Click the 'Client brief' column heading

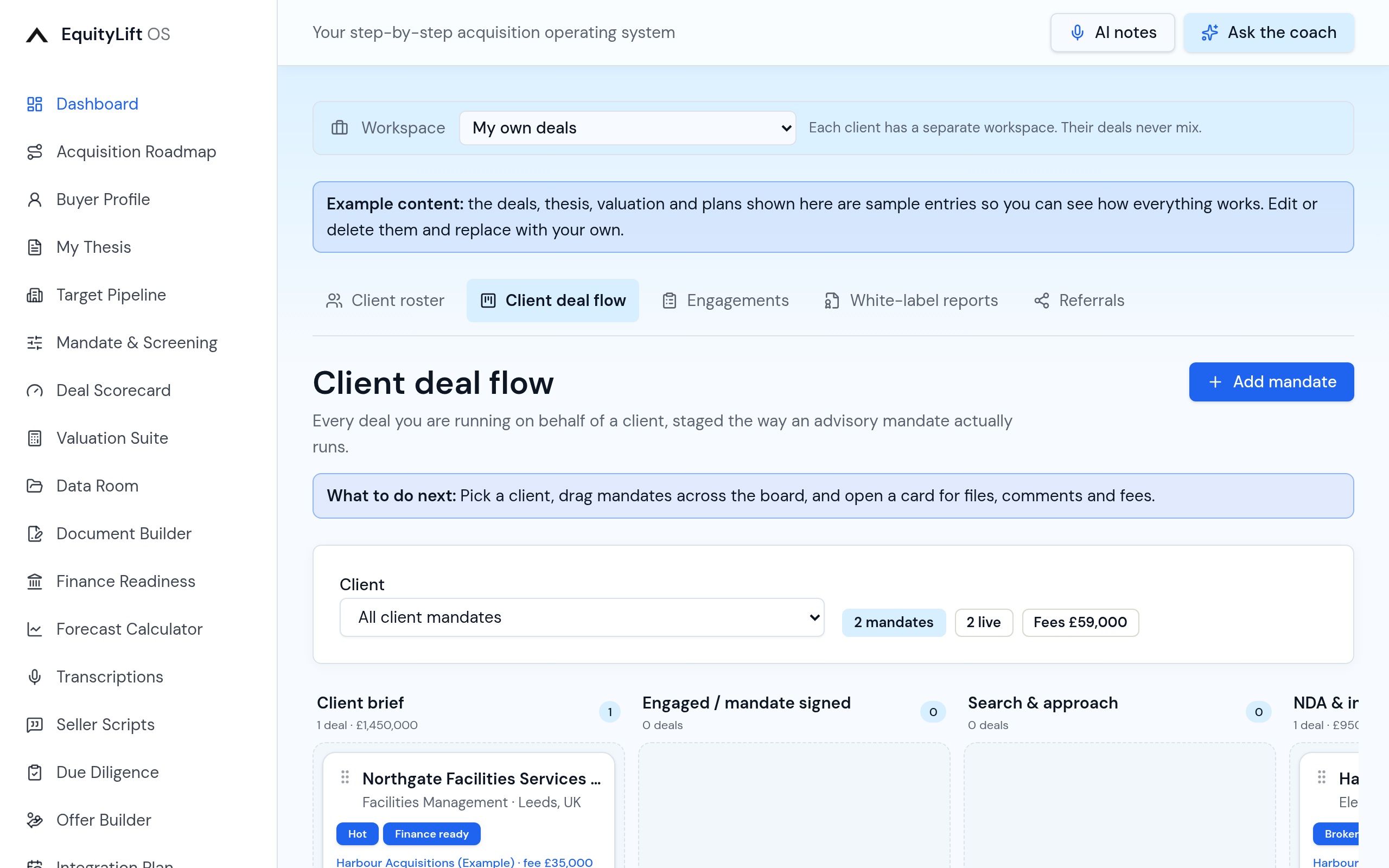pos(360,703)
